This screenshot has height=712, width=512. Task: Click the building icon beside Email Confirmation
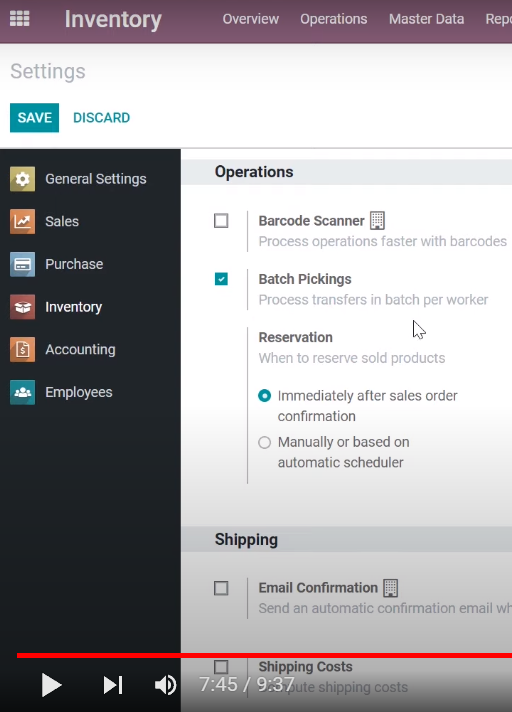390,588
